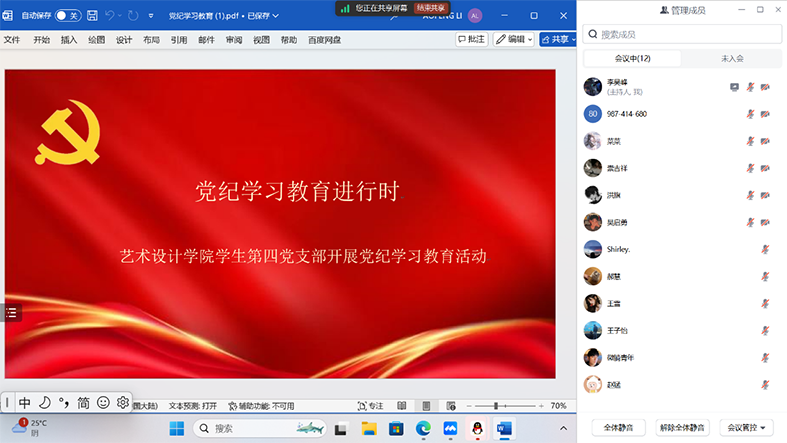
Task: Open the 视图 tab
Action: point(261,40)
